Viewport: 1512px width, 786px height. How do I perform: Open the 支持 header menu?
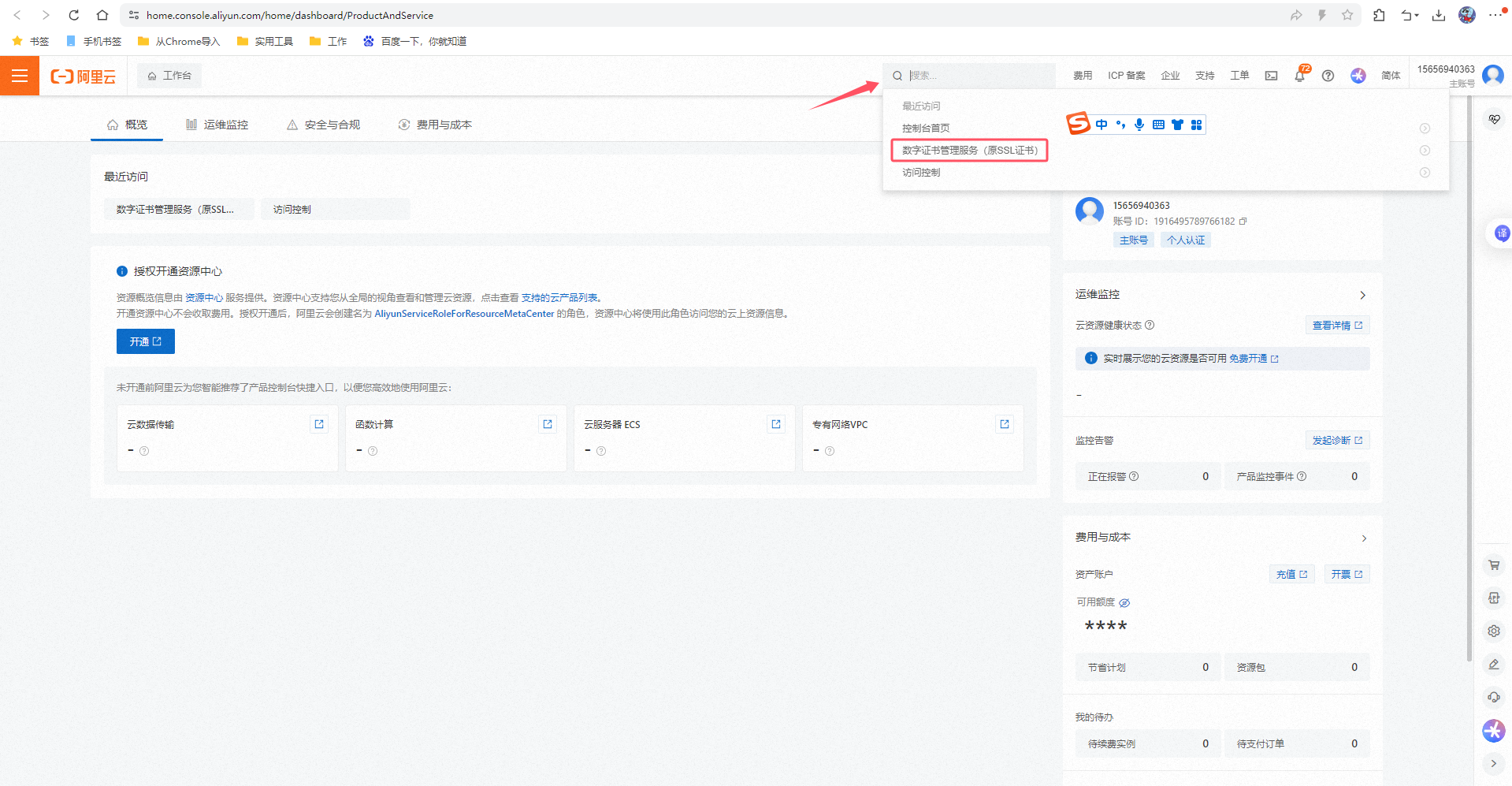pos(1205,76)
